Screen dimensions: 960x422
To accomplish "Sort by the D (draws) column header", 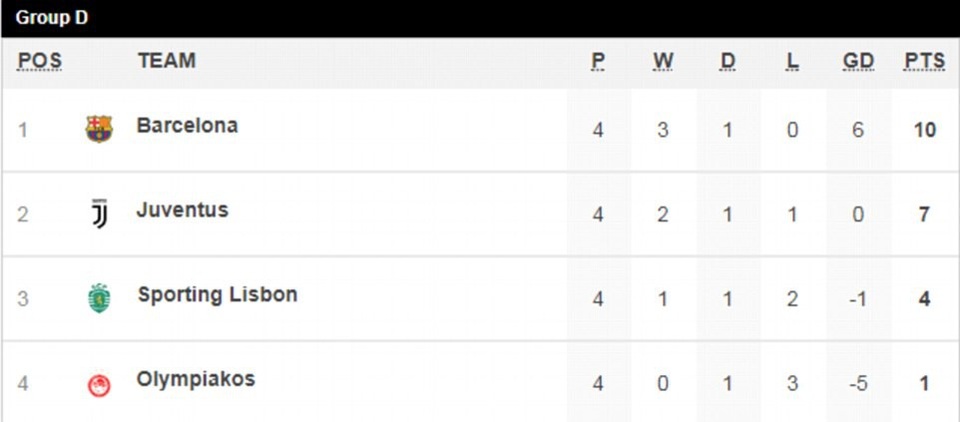I will click(727, 61).
